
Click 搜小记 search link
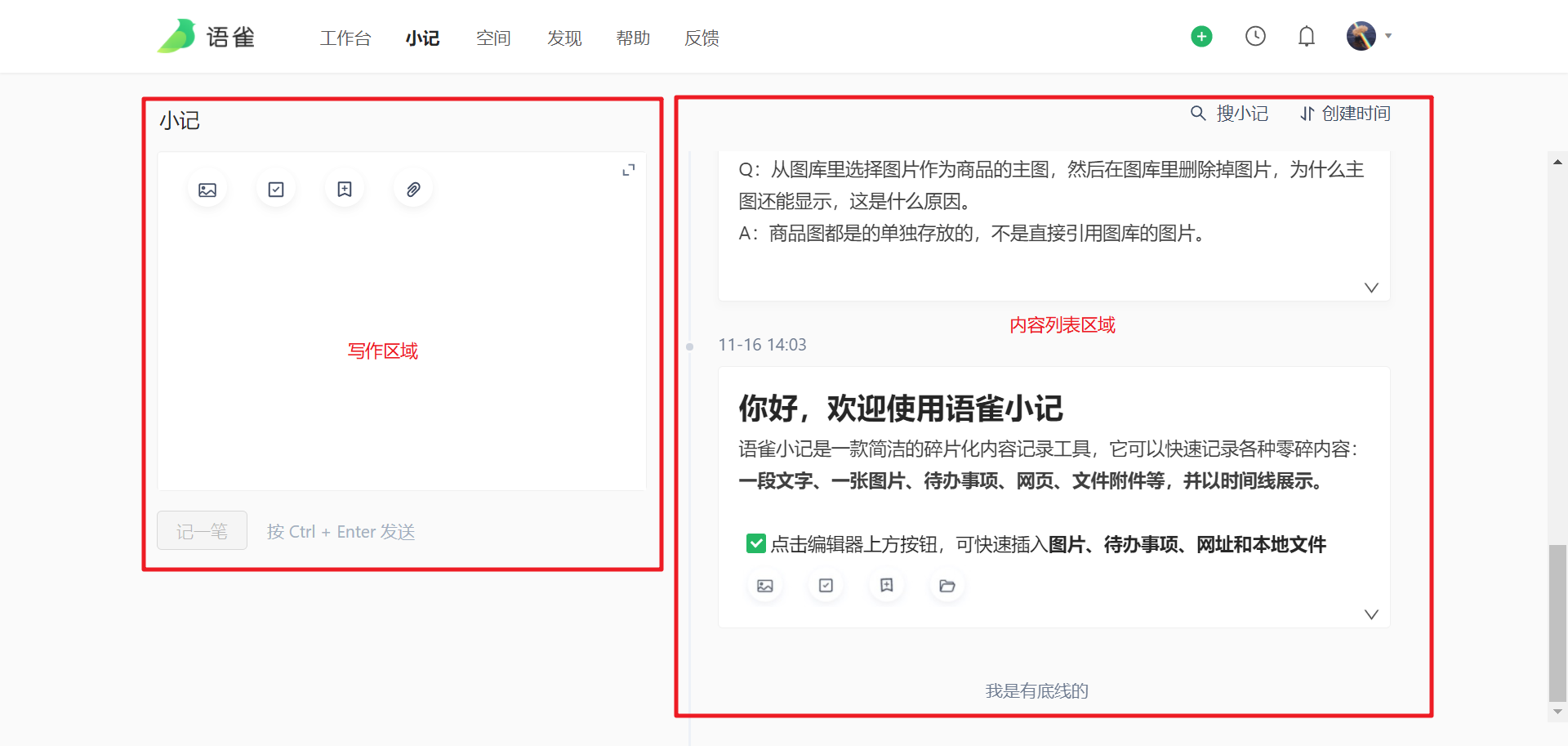(1242, 114)
